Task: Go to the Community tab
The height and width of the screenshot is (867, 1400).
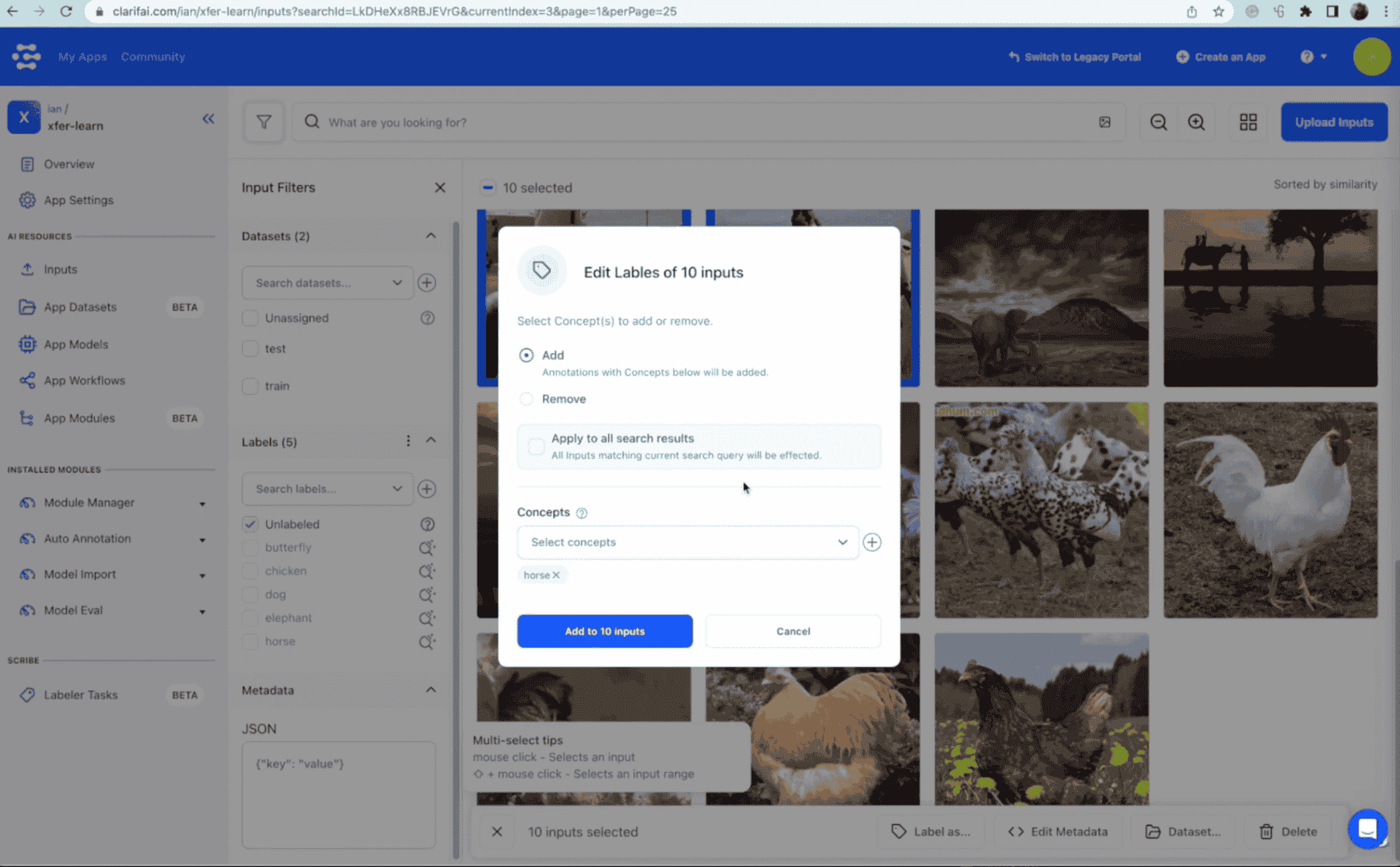Action: (152, 57)
